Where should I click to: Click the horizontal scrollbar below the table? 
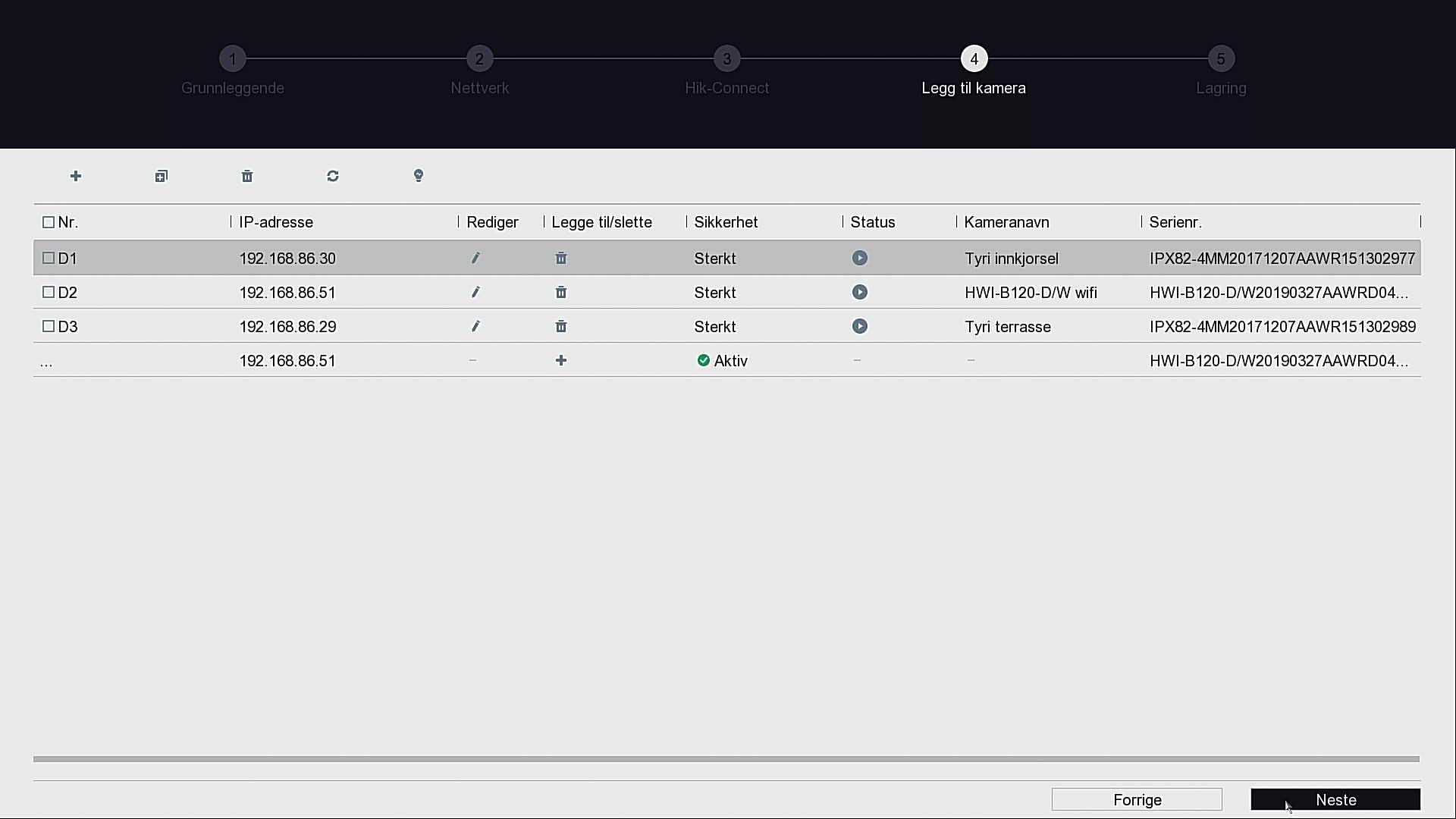726,759
